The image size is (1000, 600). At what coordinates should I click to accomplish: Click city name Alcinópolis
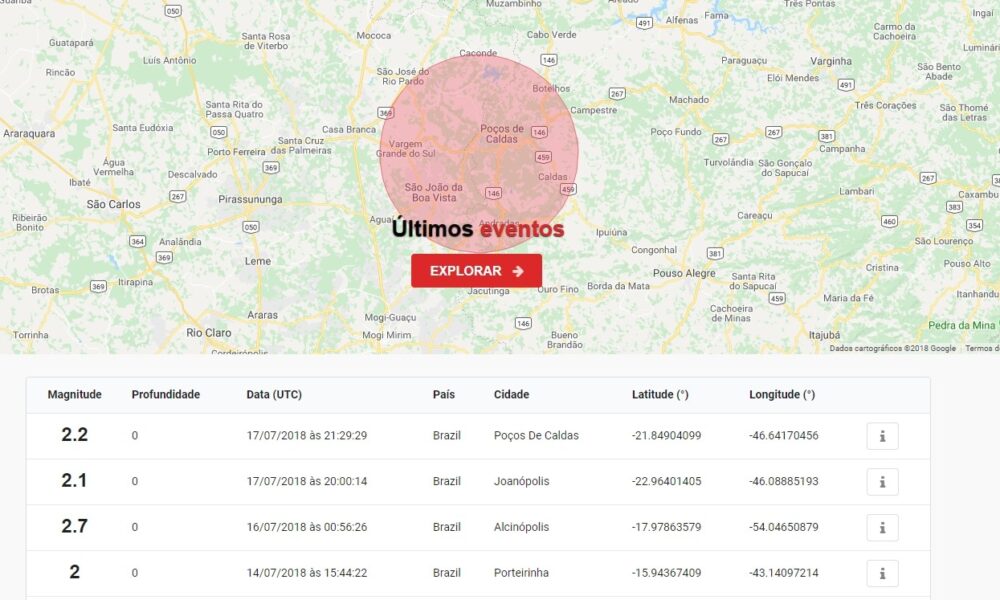coord(521,527)
